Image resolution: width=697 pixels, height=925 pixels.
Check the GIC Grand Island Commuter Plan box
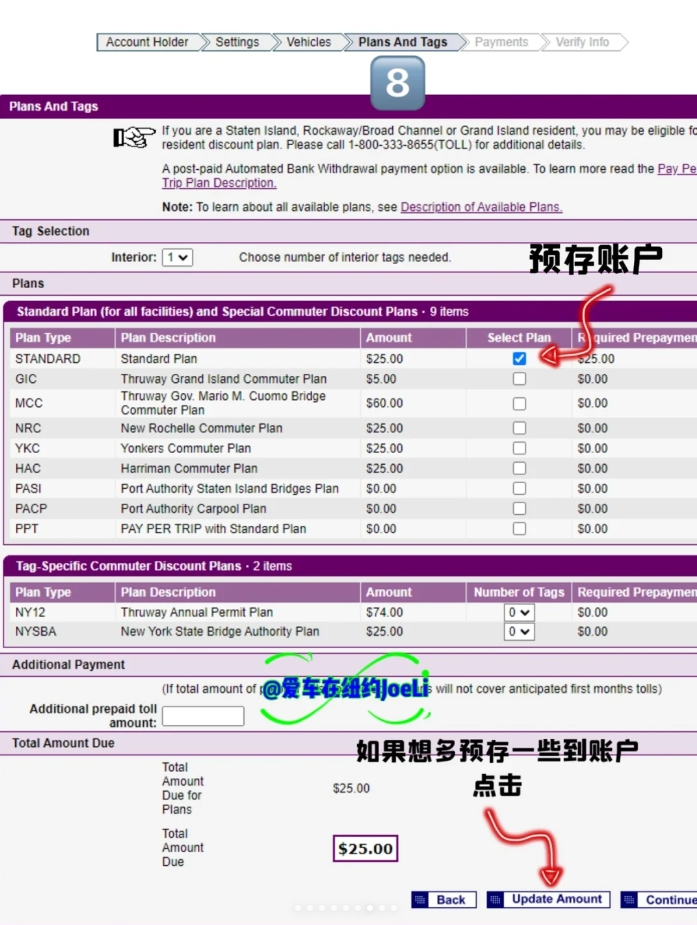click(519, 379)
